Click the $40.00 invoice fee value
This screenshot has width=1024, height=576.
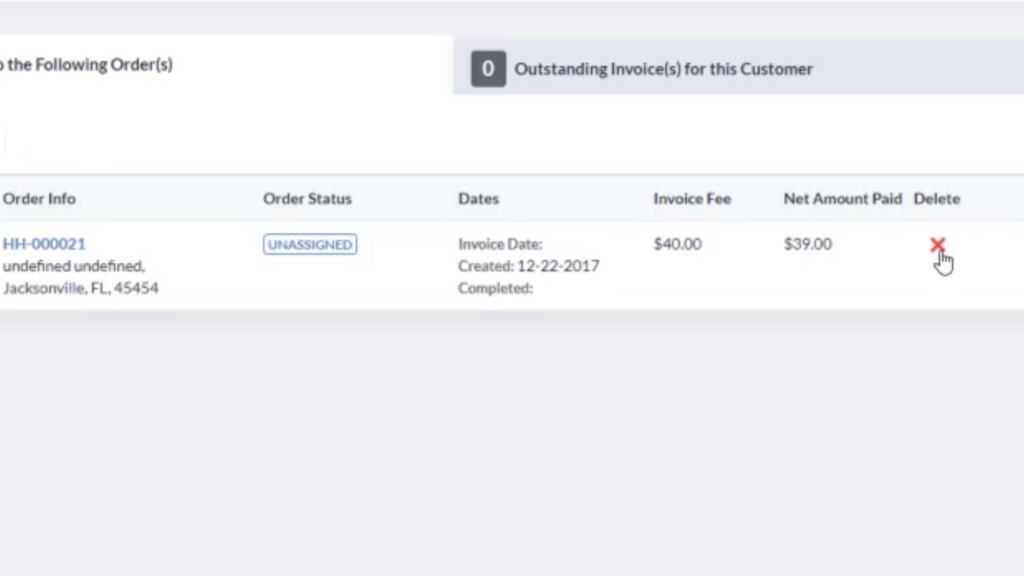click(677, 244)
